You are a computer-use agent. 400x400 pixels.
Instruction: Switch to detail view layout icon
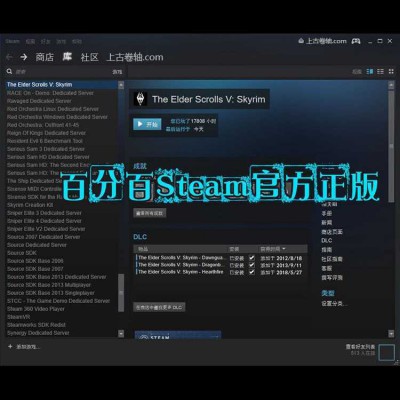pos(370,71)
